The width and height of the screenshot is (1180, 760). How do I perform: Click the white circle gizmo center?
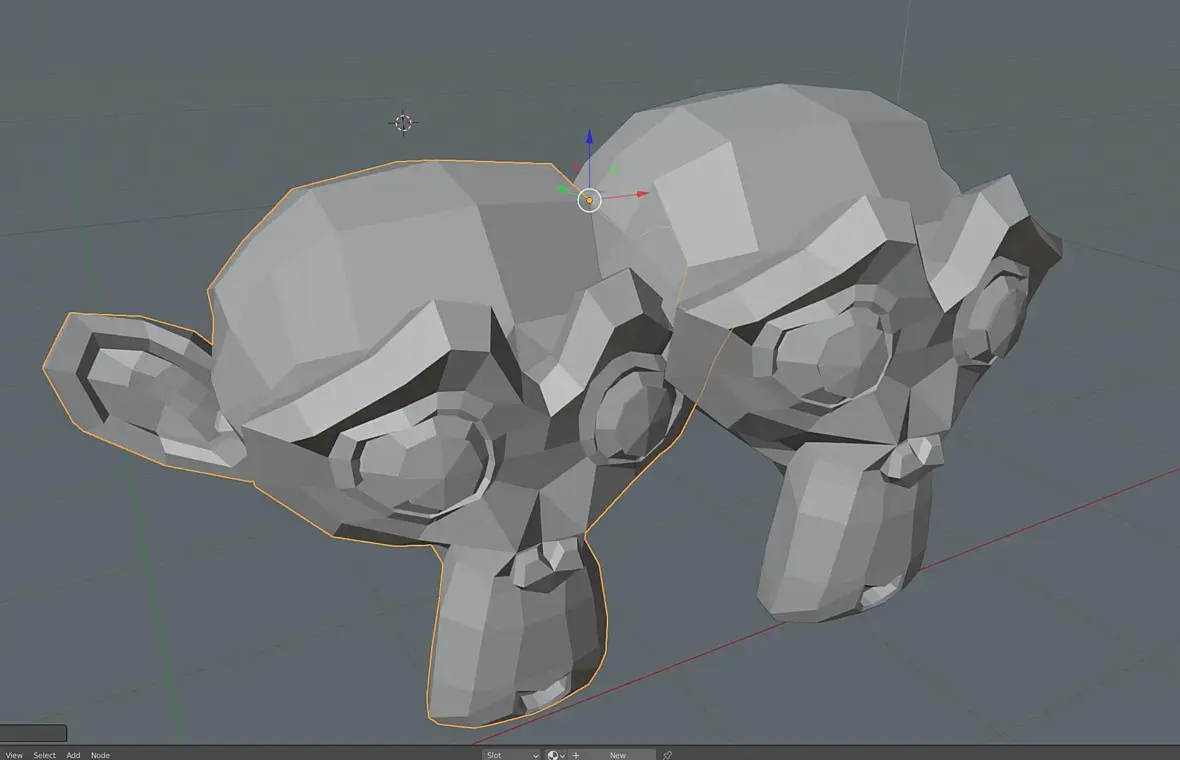point(589,200)
